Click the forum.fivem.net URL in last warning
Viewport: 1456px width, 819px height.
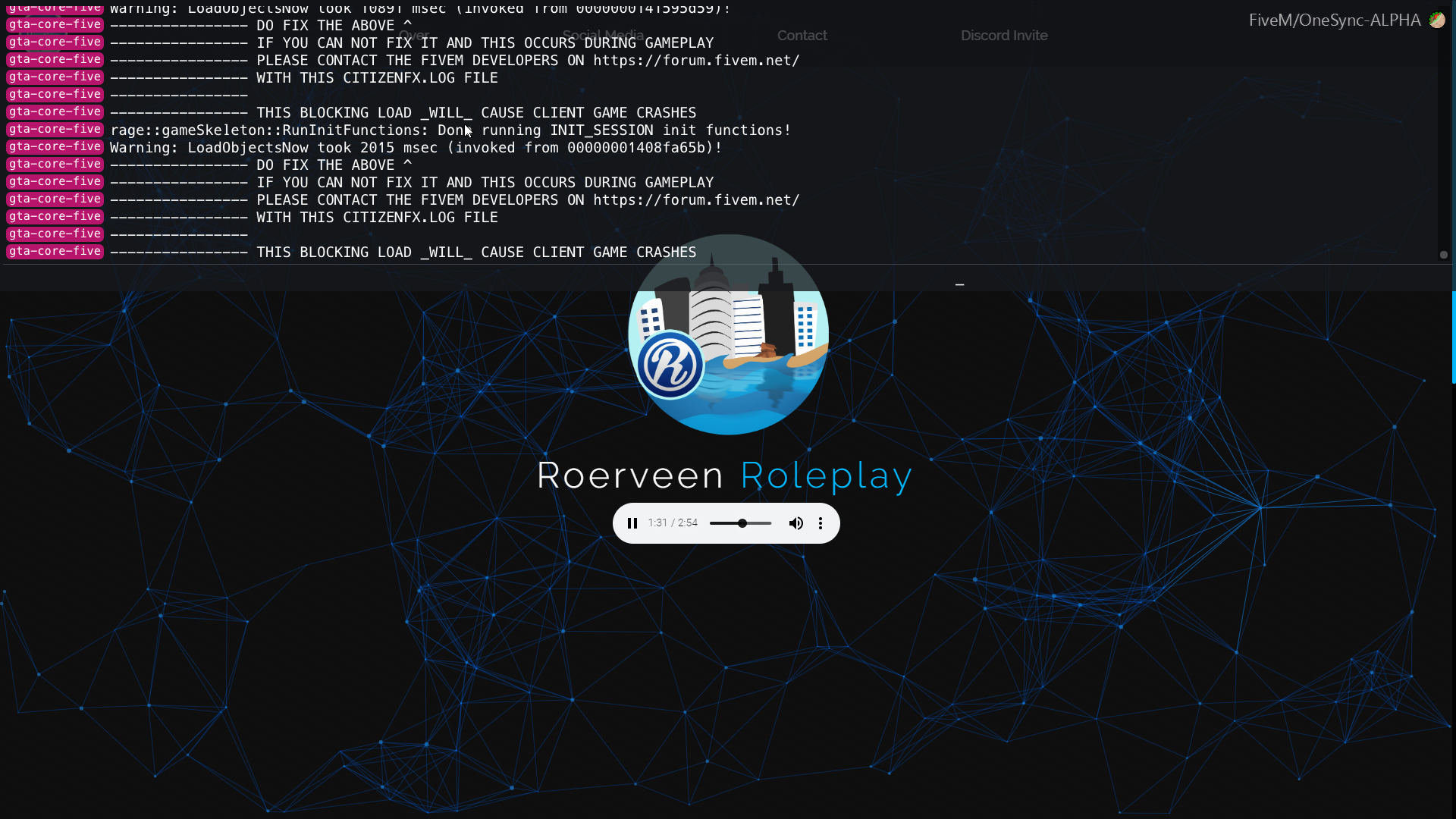(695, 200)
